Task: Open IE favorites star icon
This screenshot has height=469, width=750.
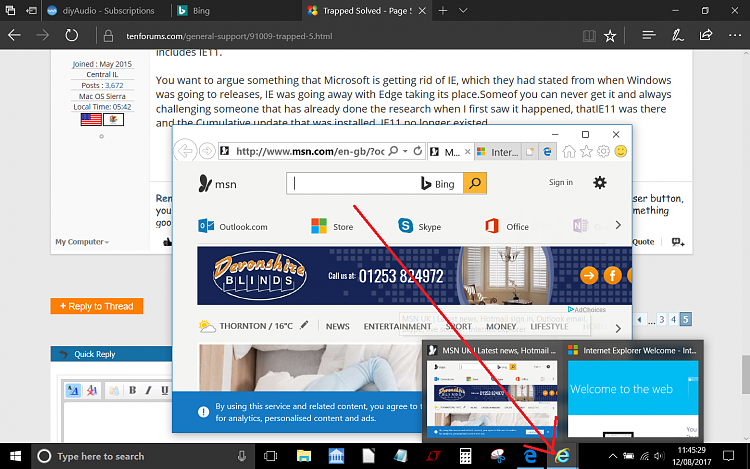Action: pos(586,152)
